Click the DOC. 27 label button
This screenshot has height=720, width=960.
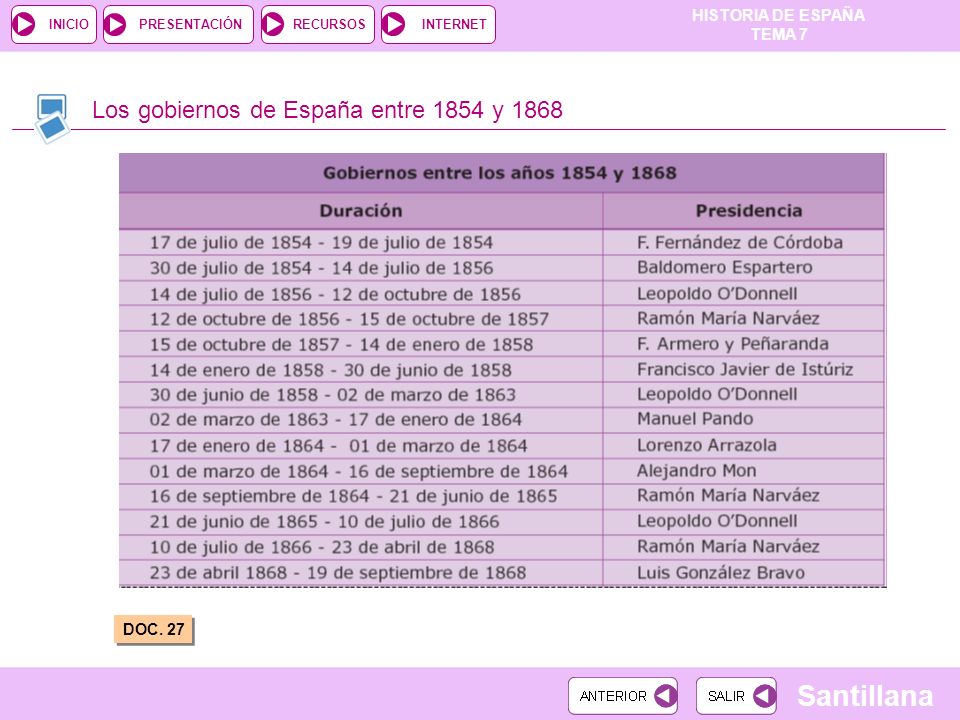153,629
